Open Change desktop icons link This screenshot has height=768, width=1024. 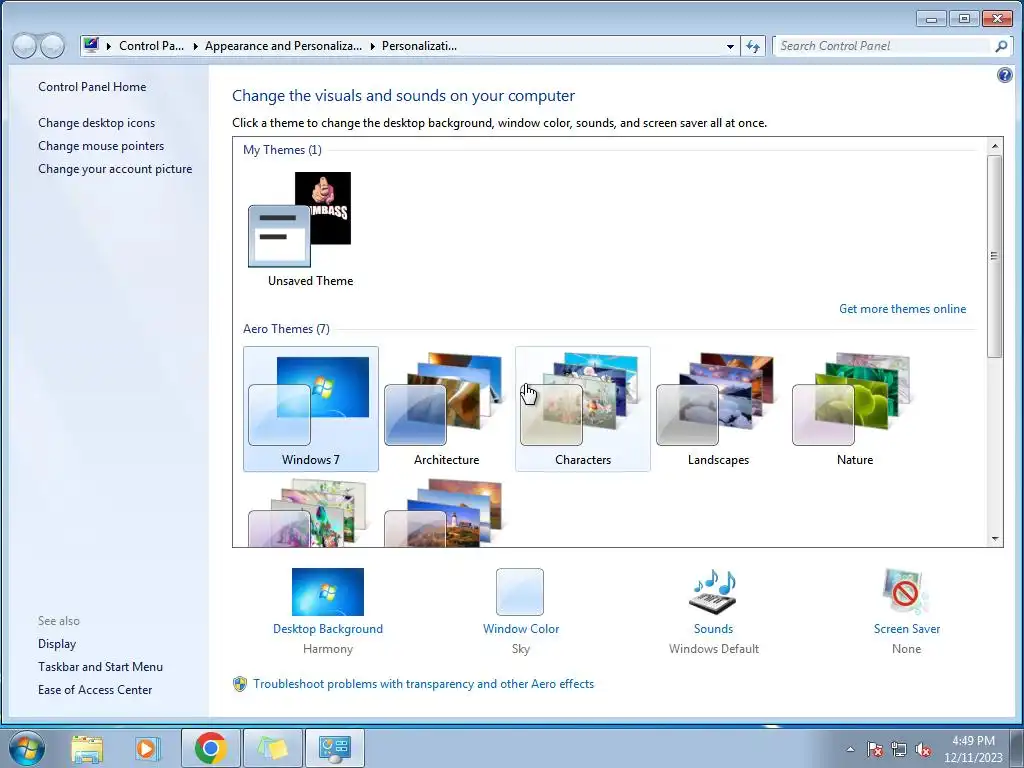97,123
